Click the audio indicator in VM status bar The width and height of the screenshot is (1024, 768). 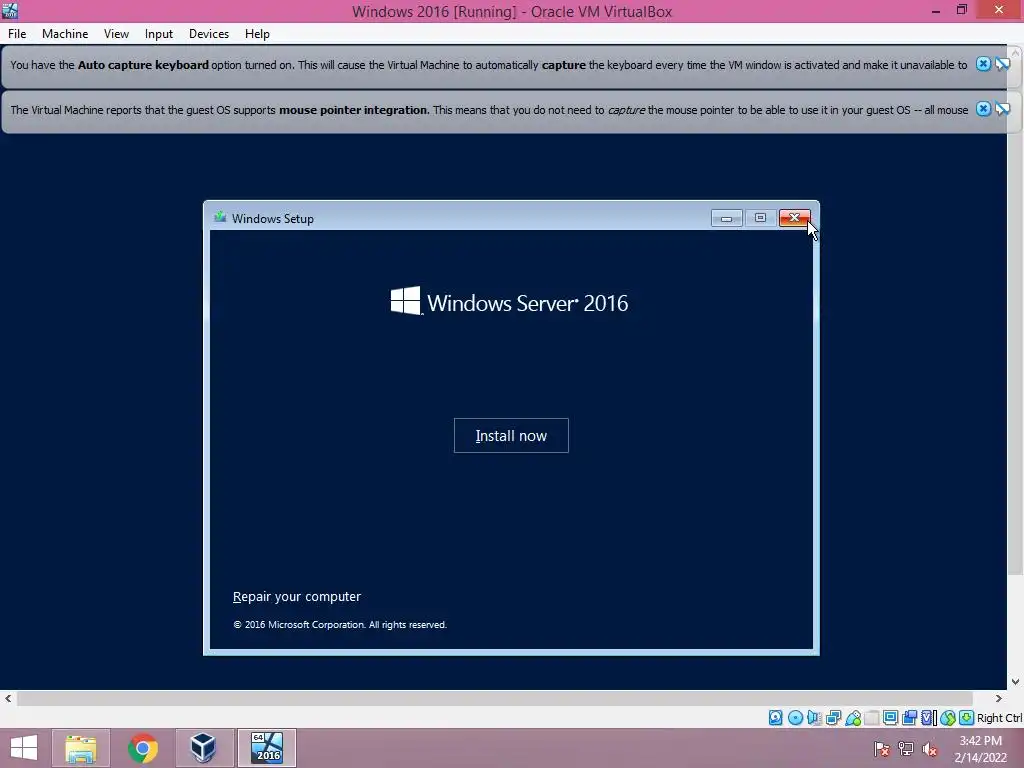coord(814,718)
